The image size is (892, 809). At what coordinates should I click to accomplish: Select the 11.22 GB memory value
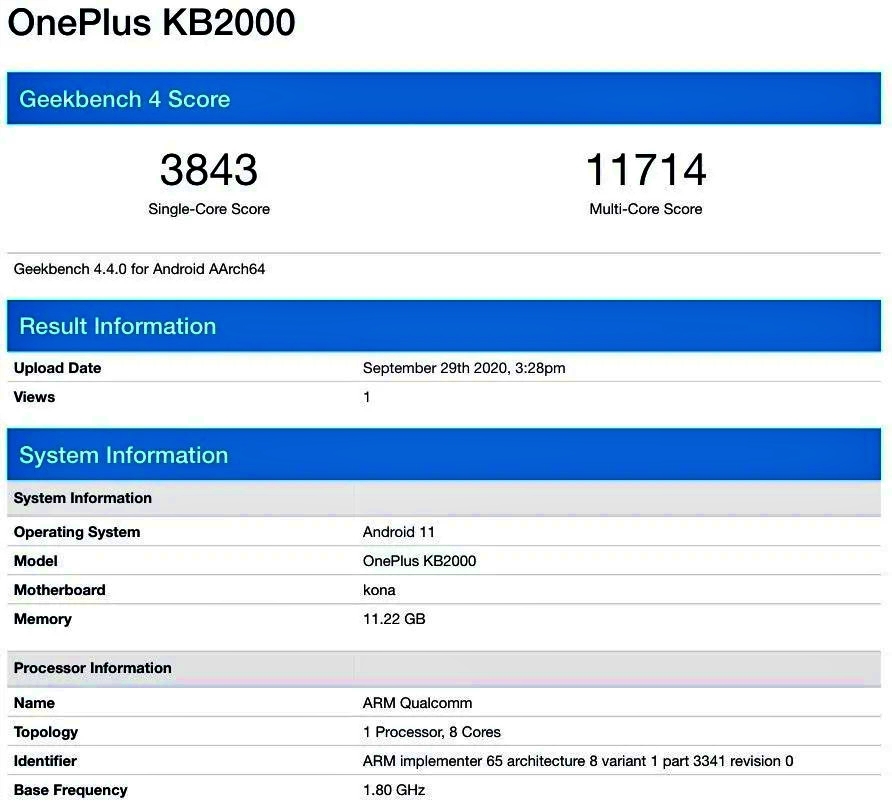pos(394,619)
